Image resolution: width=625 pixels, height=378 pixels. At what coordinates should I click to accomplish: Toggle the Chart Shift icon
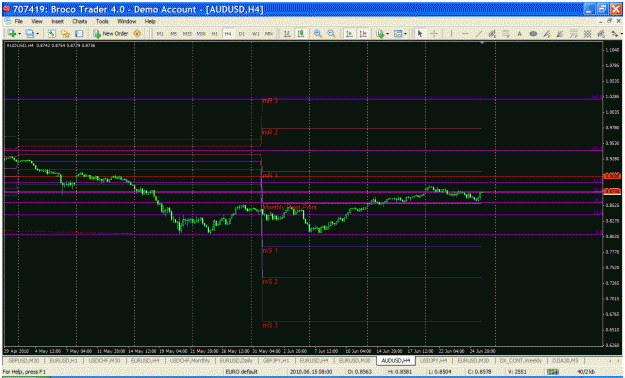(363, 34)
